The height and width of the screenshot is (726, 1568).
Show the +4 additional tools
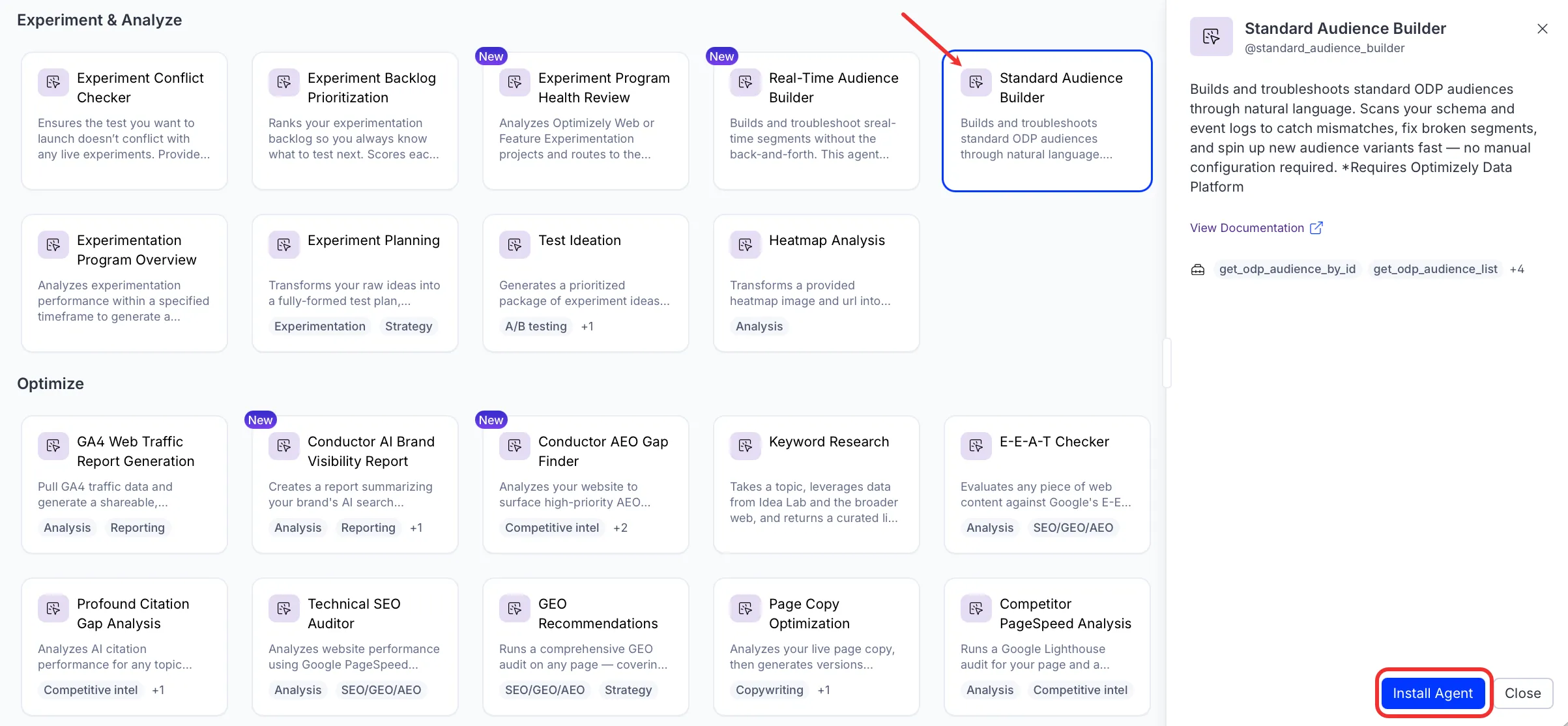click(x=1517, y=269)
